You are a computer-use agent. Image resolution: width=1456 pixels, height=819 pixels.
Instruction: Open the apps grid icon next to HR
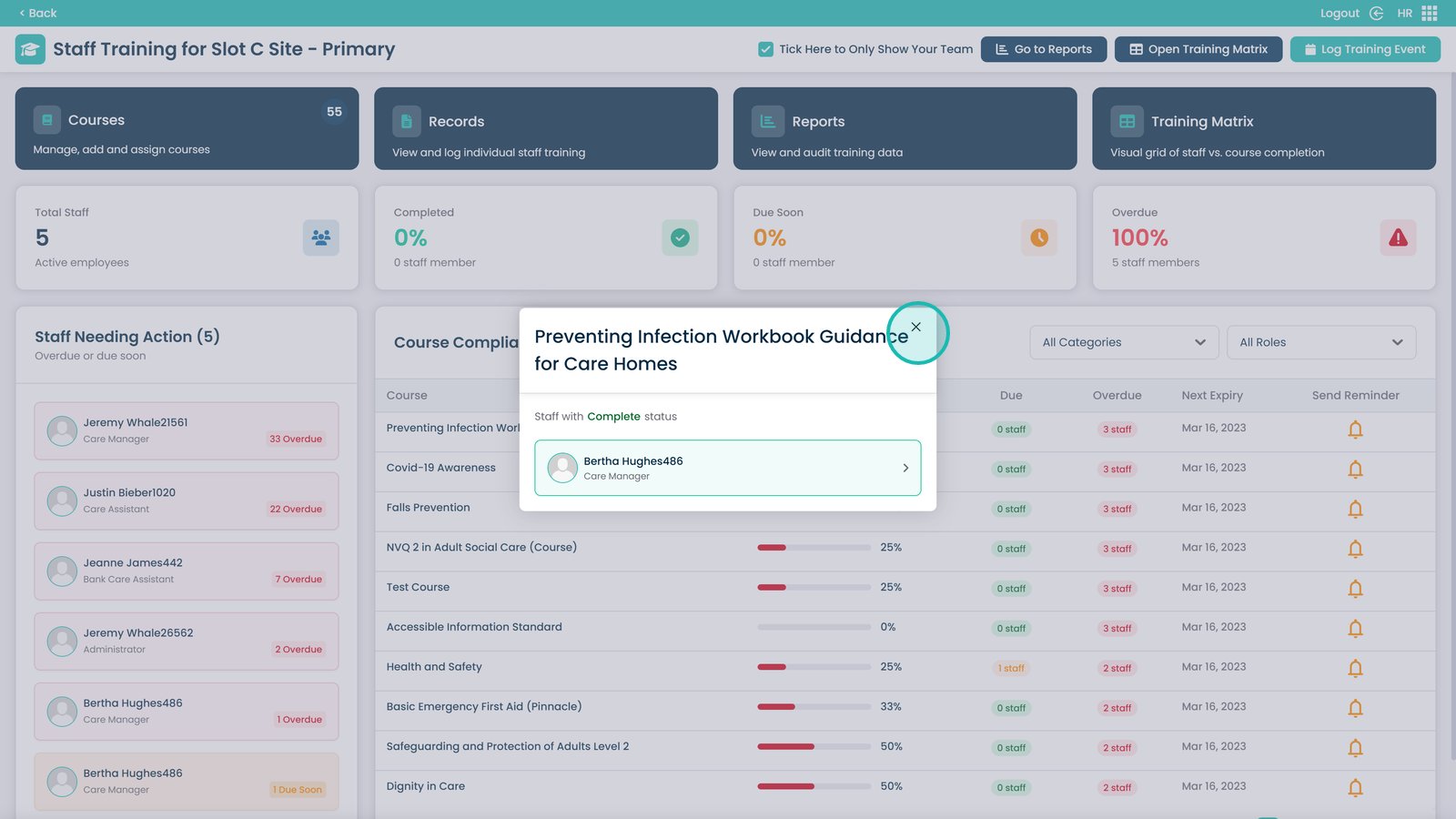tap(1430, 13)
